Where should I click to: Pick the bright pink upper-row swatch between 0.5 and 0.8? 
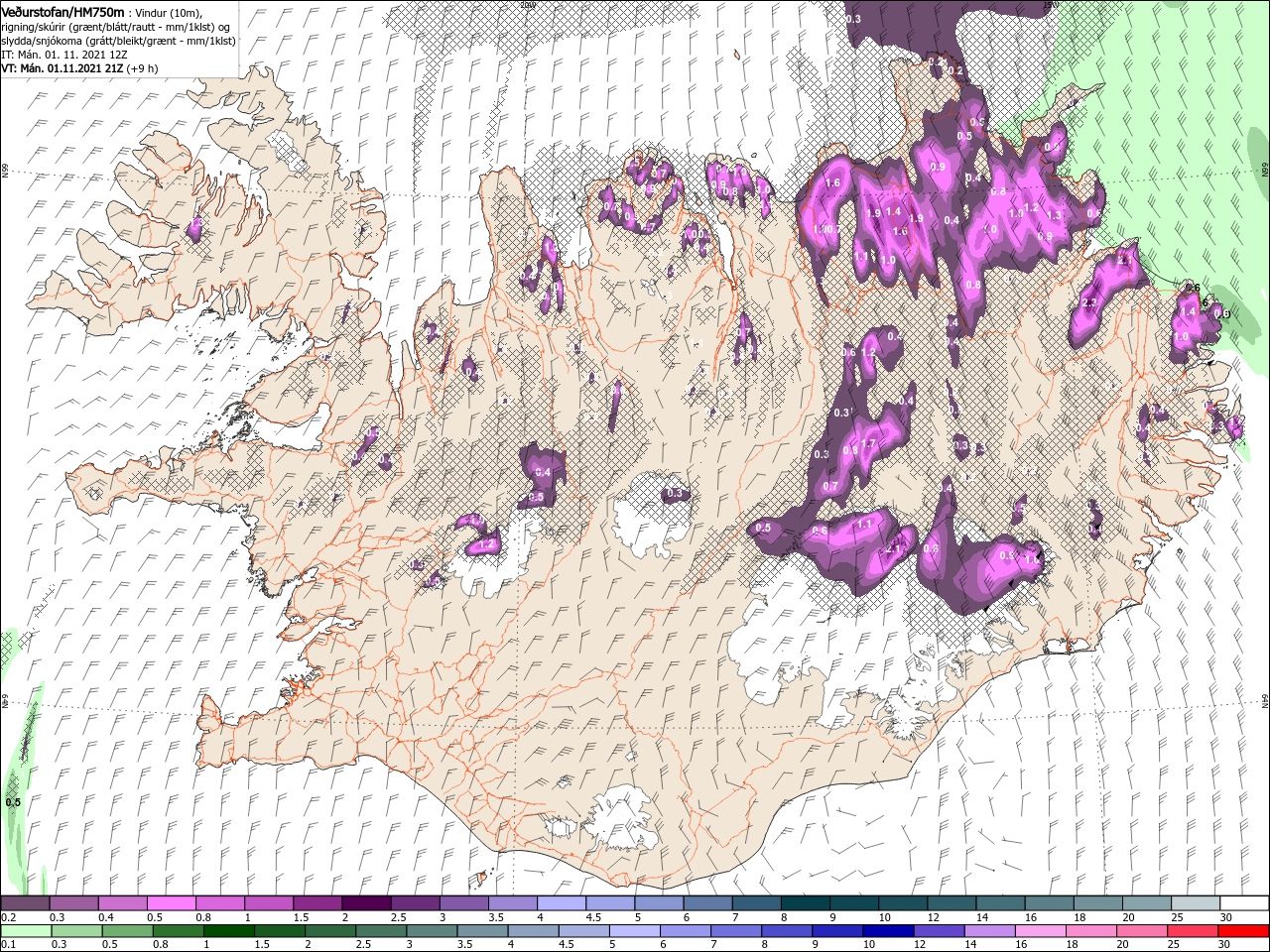pos(171,903)
